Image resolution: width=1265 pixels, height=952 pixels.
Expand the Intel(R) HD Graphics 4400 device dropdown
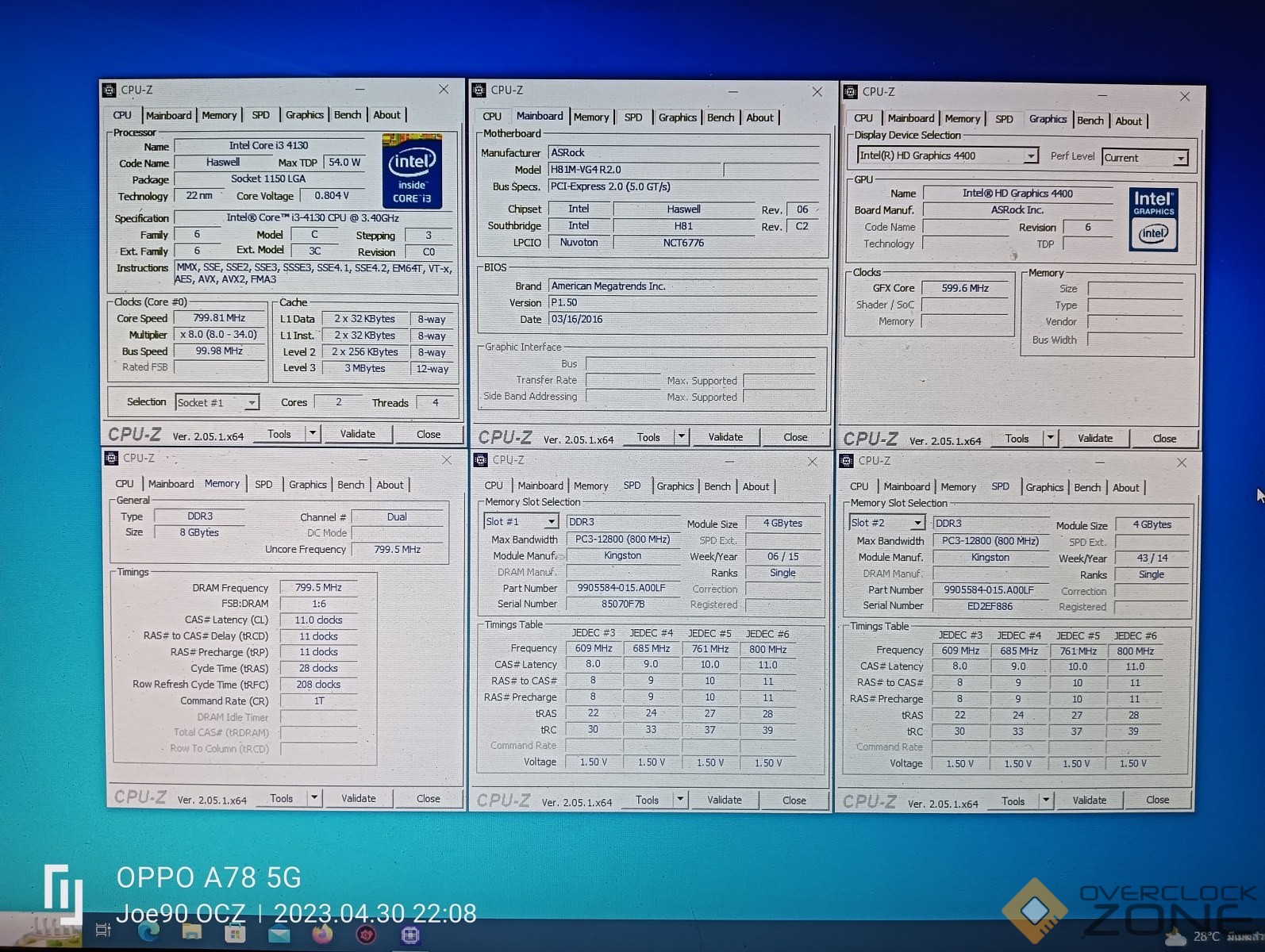1029,156
